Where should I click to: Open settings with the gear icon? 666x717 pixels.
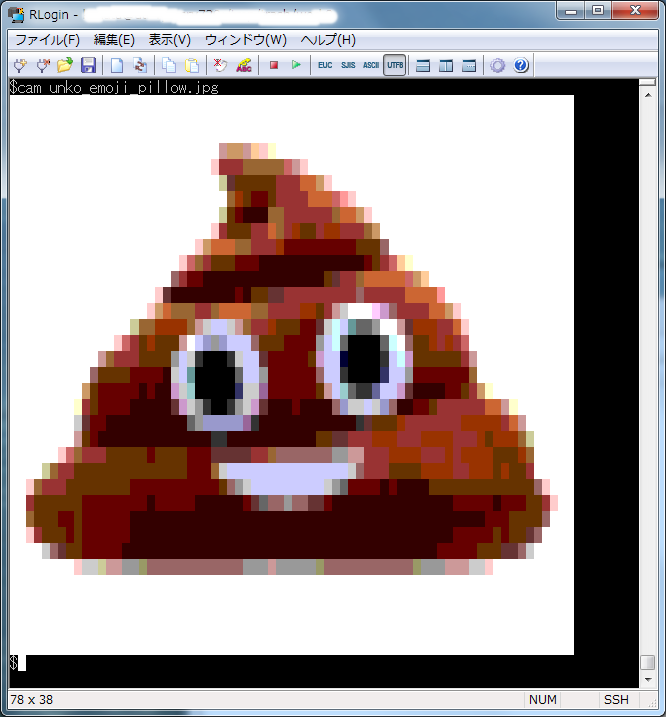tap(498, 65)
